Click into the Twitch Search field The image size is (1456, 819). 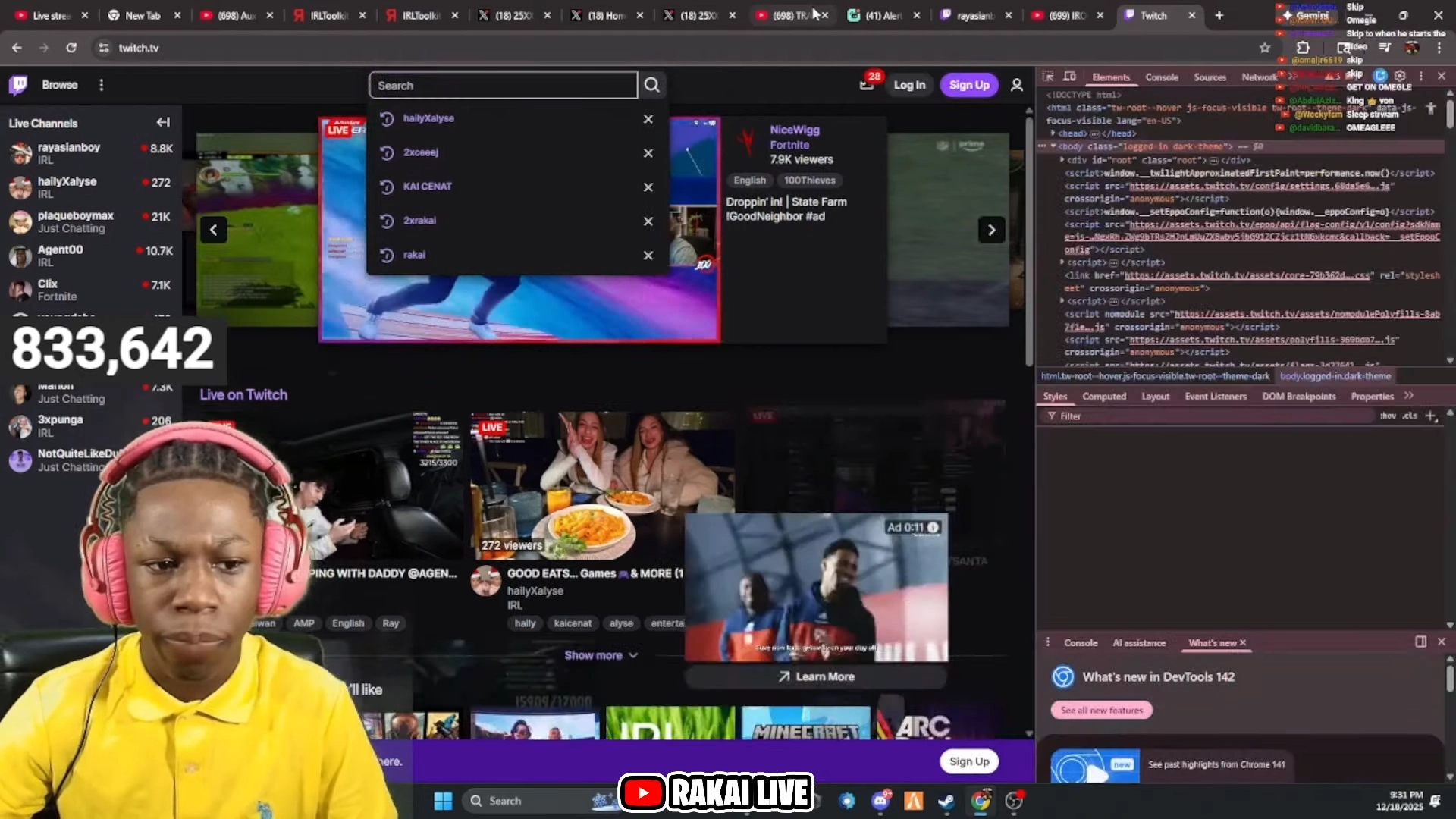[503, 86]
